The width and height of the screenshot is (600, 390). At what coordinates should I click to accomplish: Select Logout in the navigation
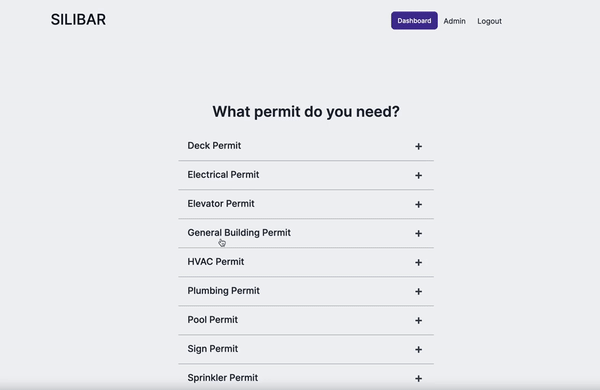489,21
